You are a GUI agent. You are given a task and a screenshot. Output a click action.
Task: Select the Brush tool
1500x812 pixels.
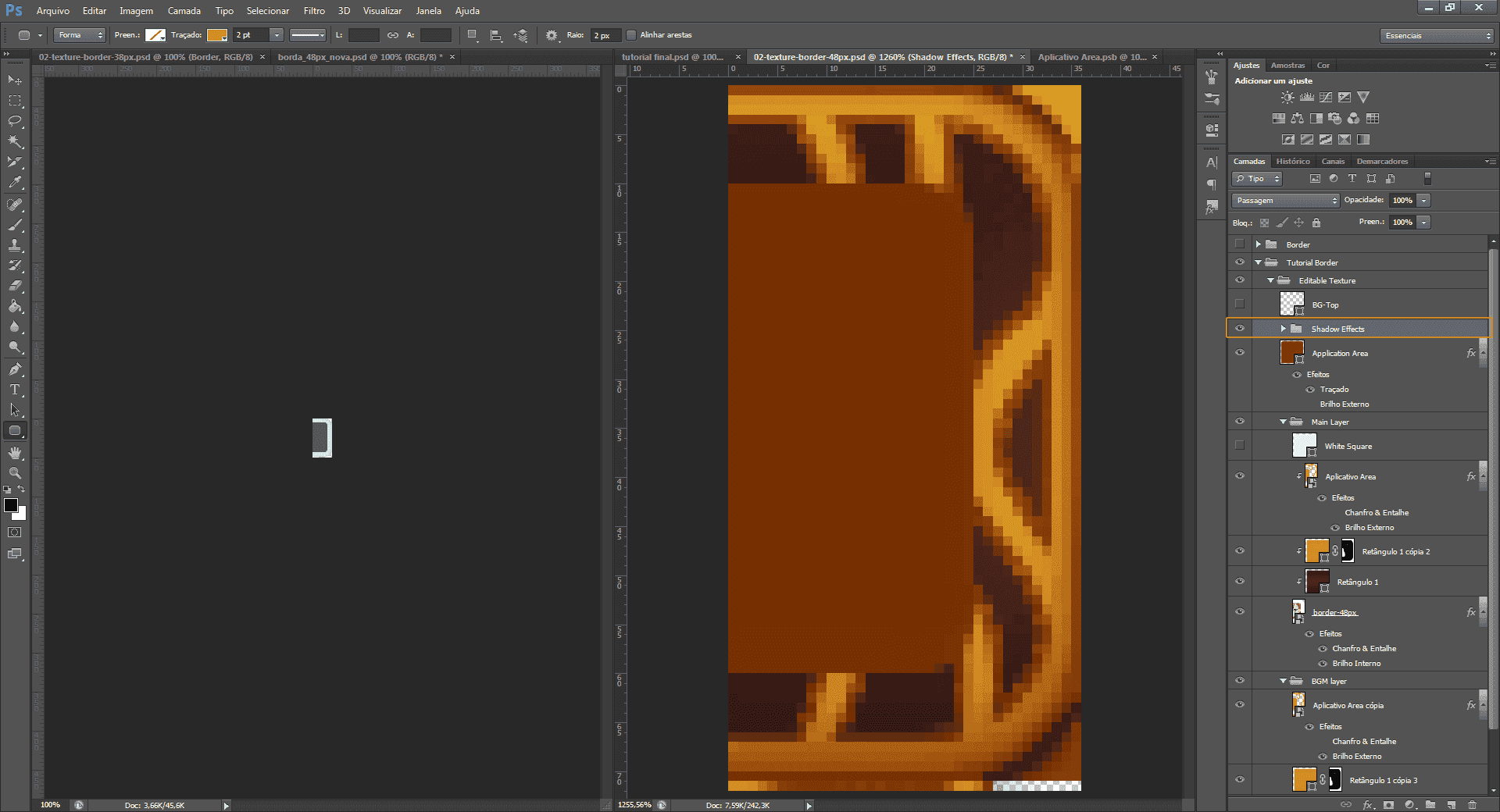coord(15,225)
